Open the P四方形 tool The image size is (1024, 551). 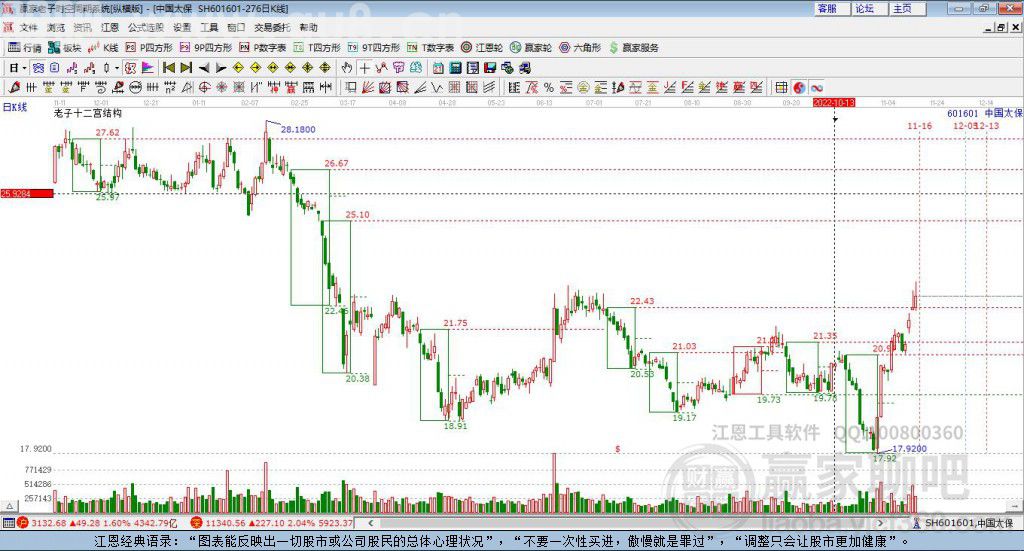click(x=149, y=48)
